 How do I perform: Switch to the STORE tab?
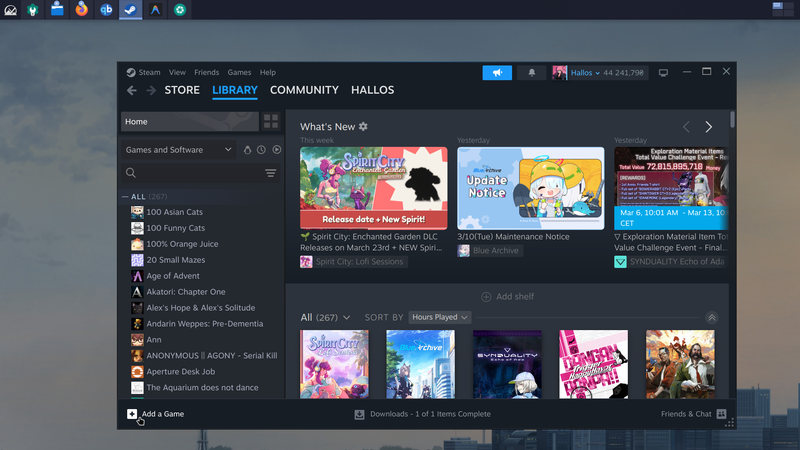[x=182, y=90]
